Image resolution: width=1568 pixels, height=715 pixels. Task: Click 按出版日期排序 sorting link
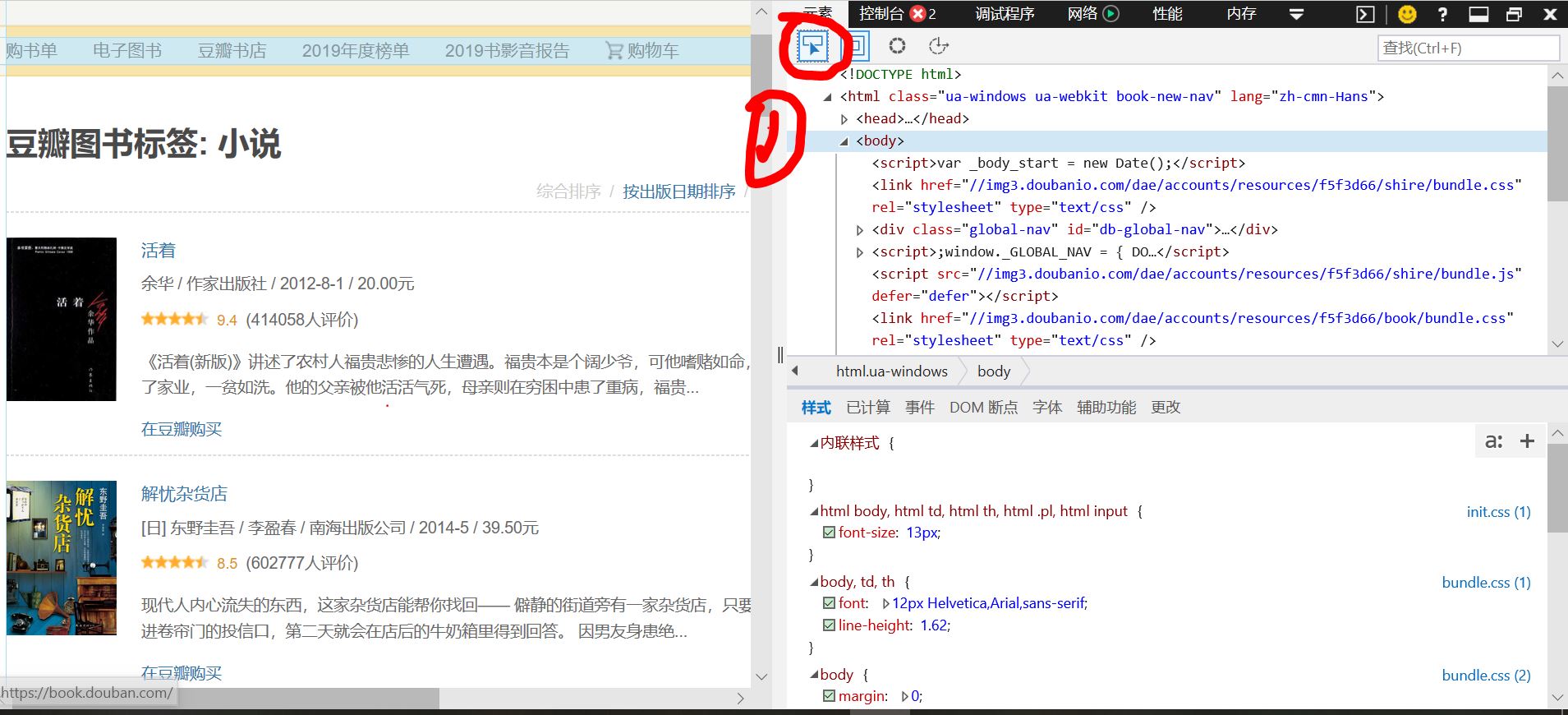pos(678,191)
